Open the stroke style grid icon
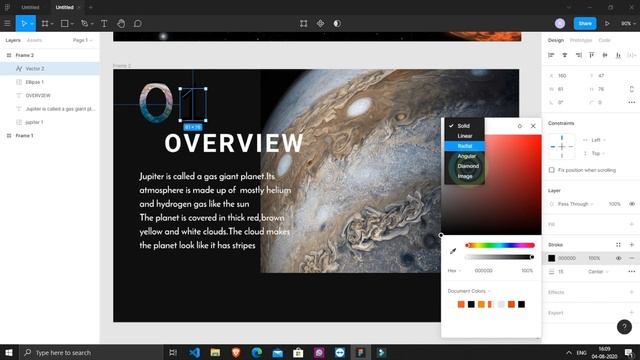Screen dimensions: 640x360 (618, 245)
